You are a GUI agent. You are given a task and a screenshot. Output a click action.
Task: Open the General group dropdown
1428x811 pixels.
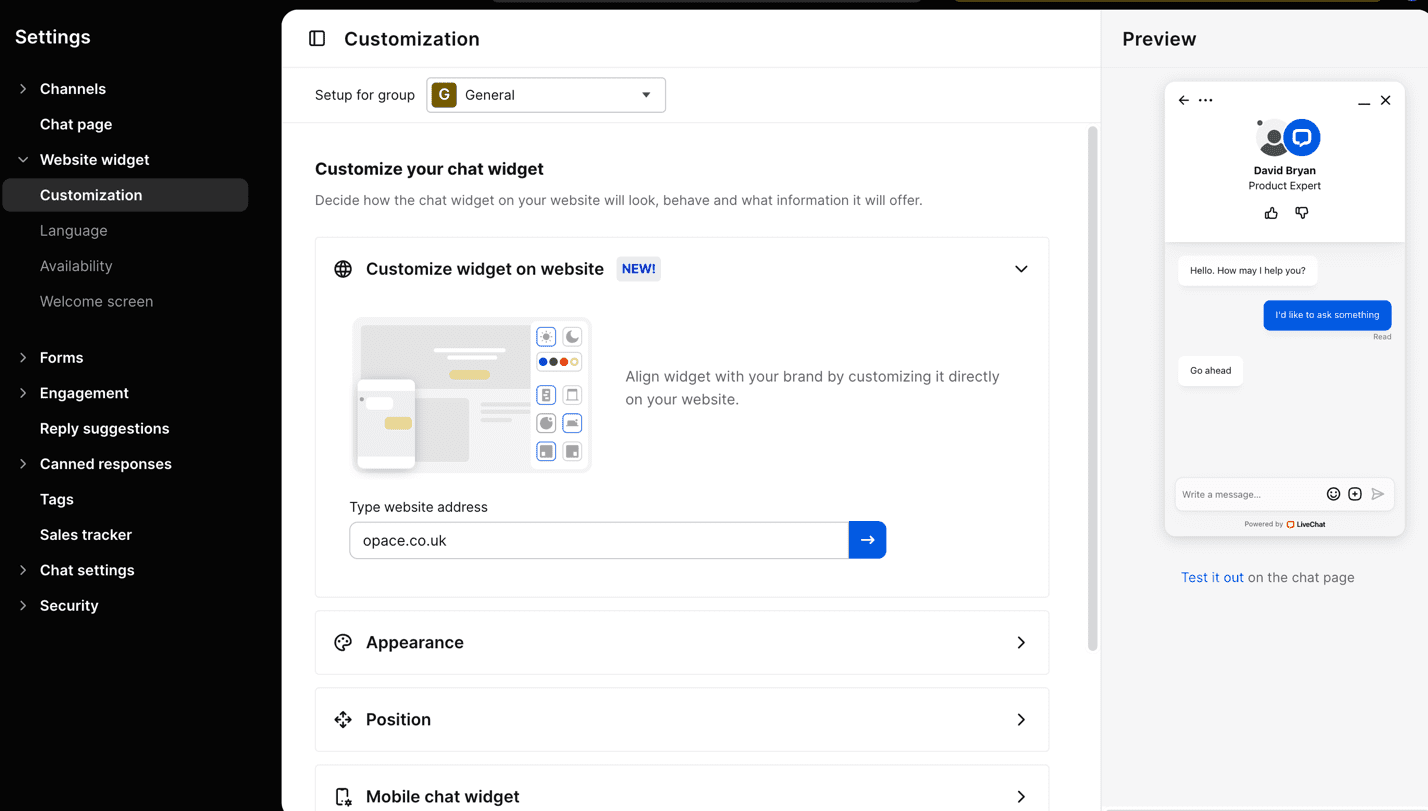pyautogui.click(x=545, y=94)
